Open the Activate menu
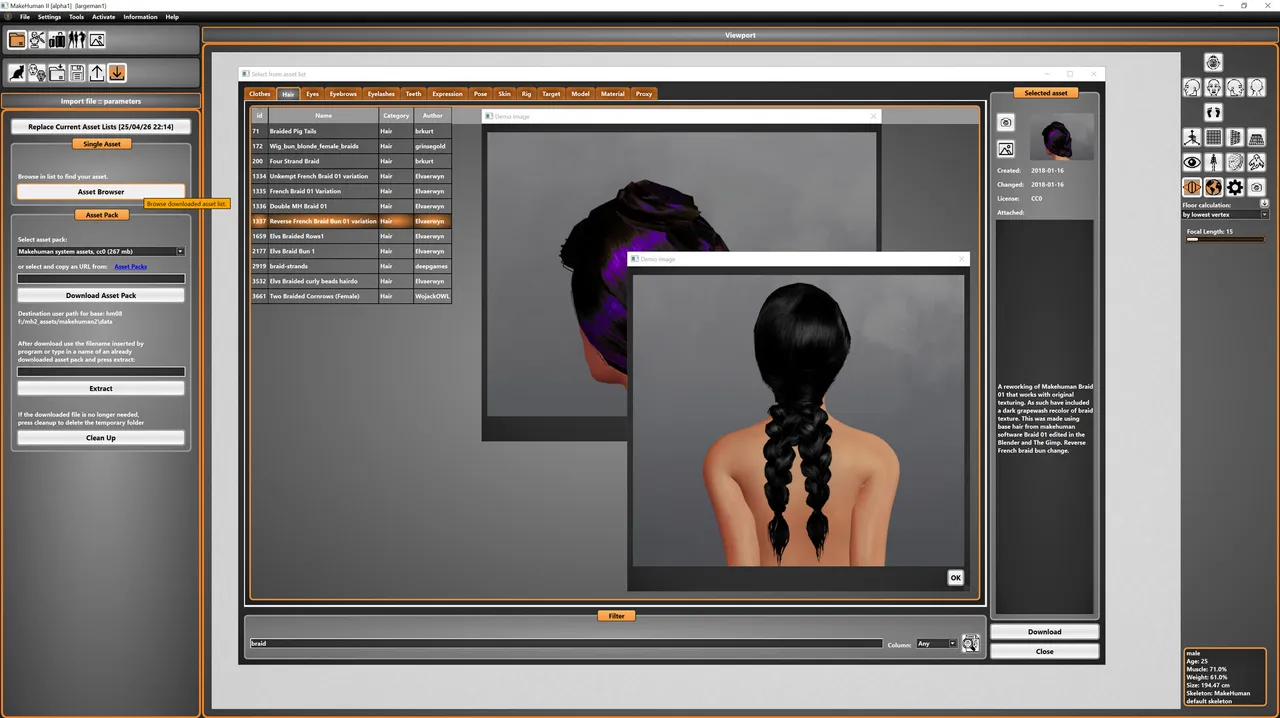The width and height of the screenshot is (1280, 718). (x=104, y=17)
